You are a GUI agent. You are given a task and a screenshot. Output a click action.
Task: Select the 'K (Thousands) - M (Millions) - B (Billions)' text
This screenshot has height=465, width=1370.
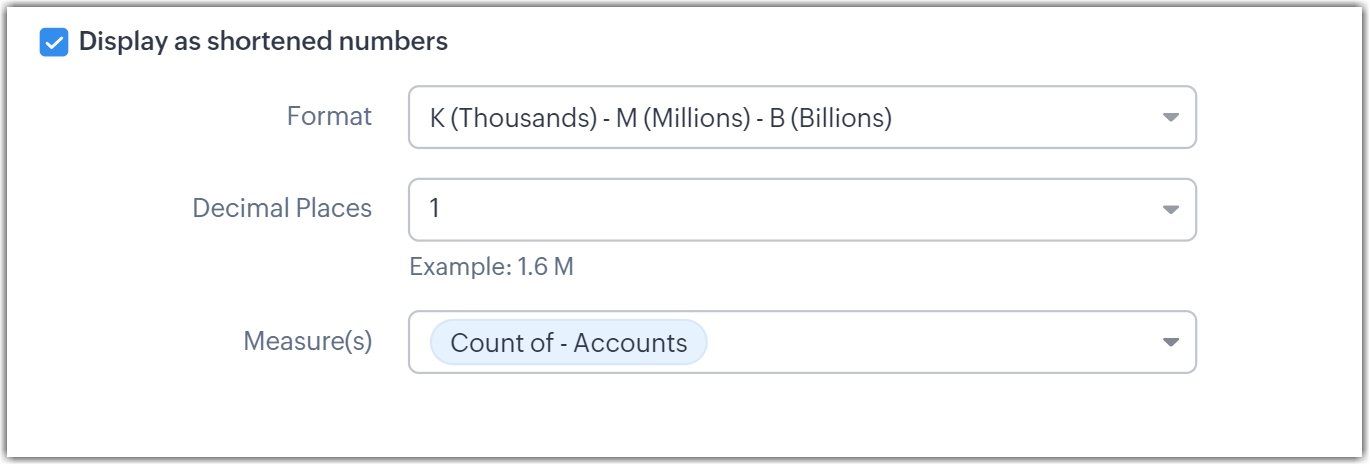click(x=660, y=118)
